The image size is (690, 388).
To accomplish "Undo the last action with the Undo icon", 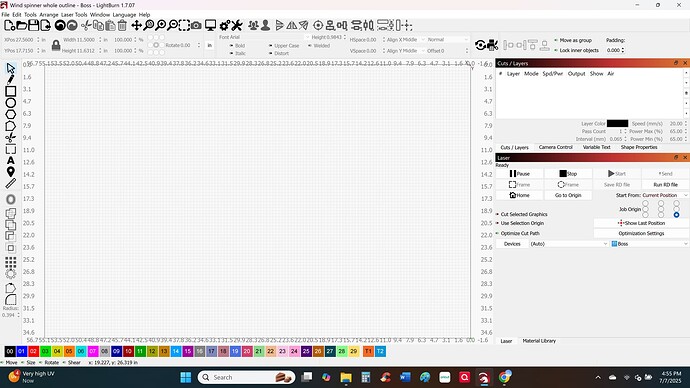I will pyautogui.click(x=60, y=26).
